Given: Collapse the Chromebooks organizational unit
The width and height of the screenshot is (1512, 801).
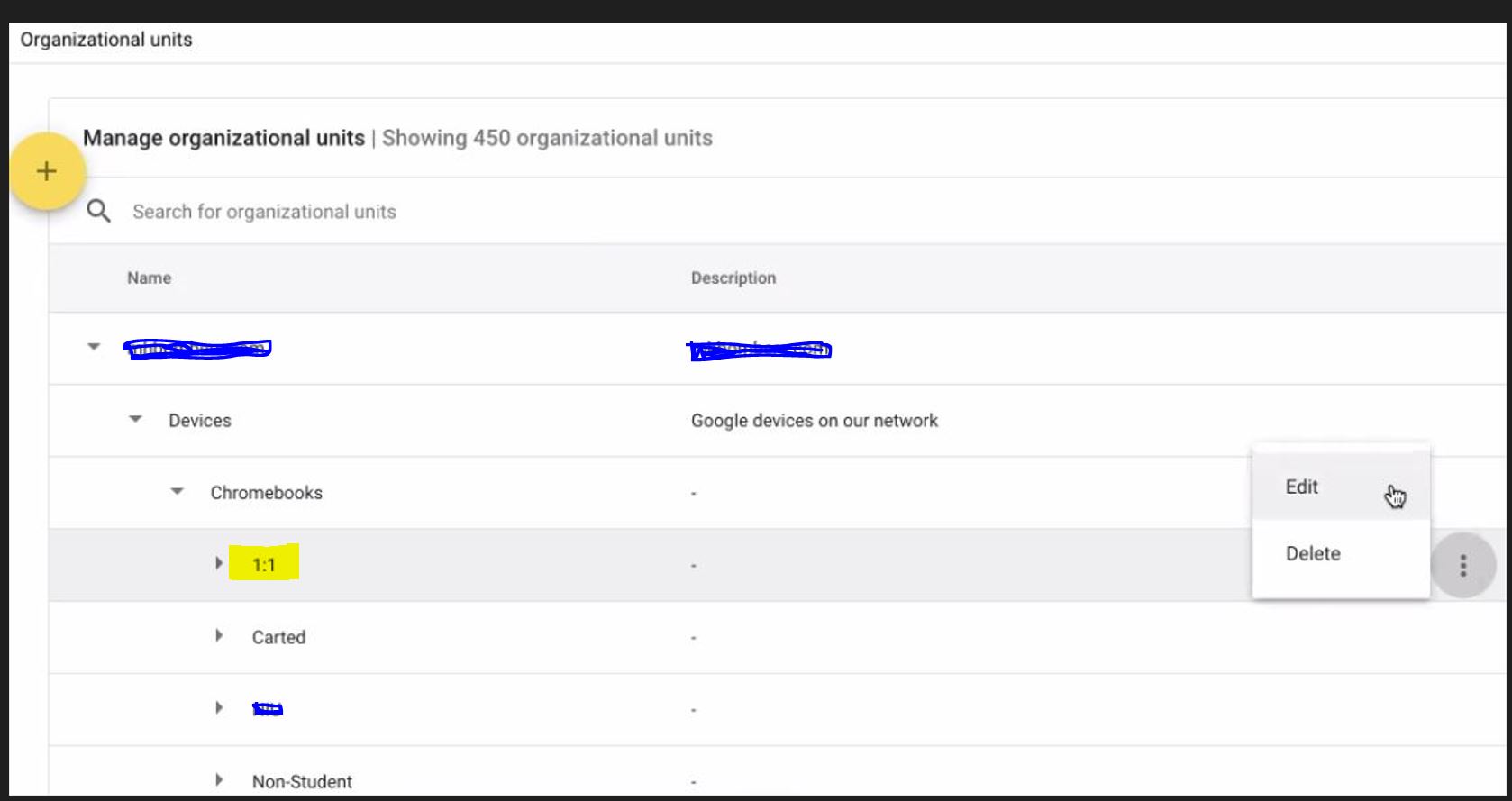Looking at the screenshot, I should click(178, 491).
